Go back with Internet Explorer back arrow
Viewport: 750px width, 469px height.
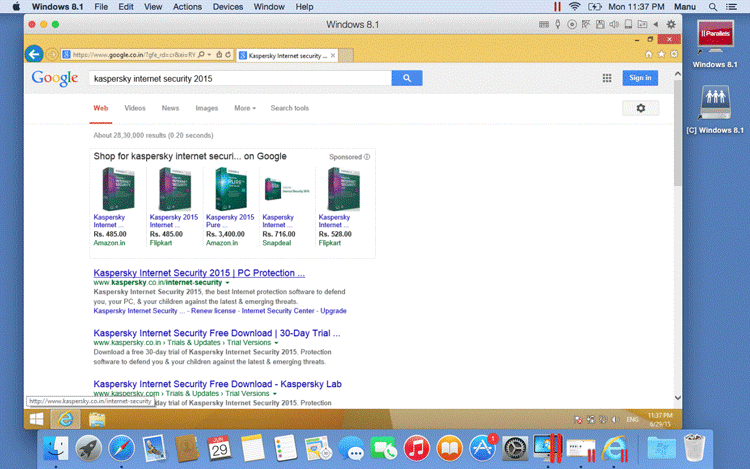tap(34, 55)
